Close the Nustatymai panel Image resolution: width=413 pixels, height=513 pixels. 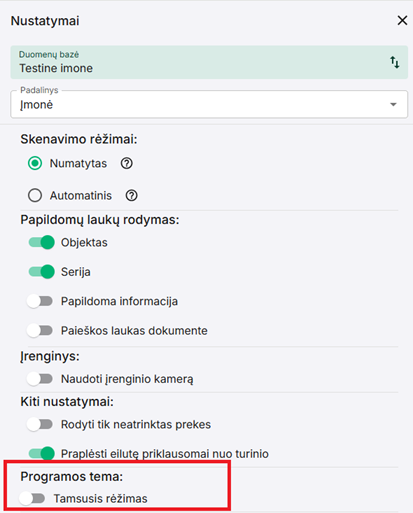click(402, 21)
